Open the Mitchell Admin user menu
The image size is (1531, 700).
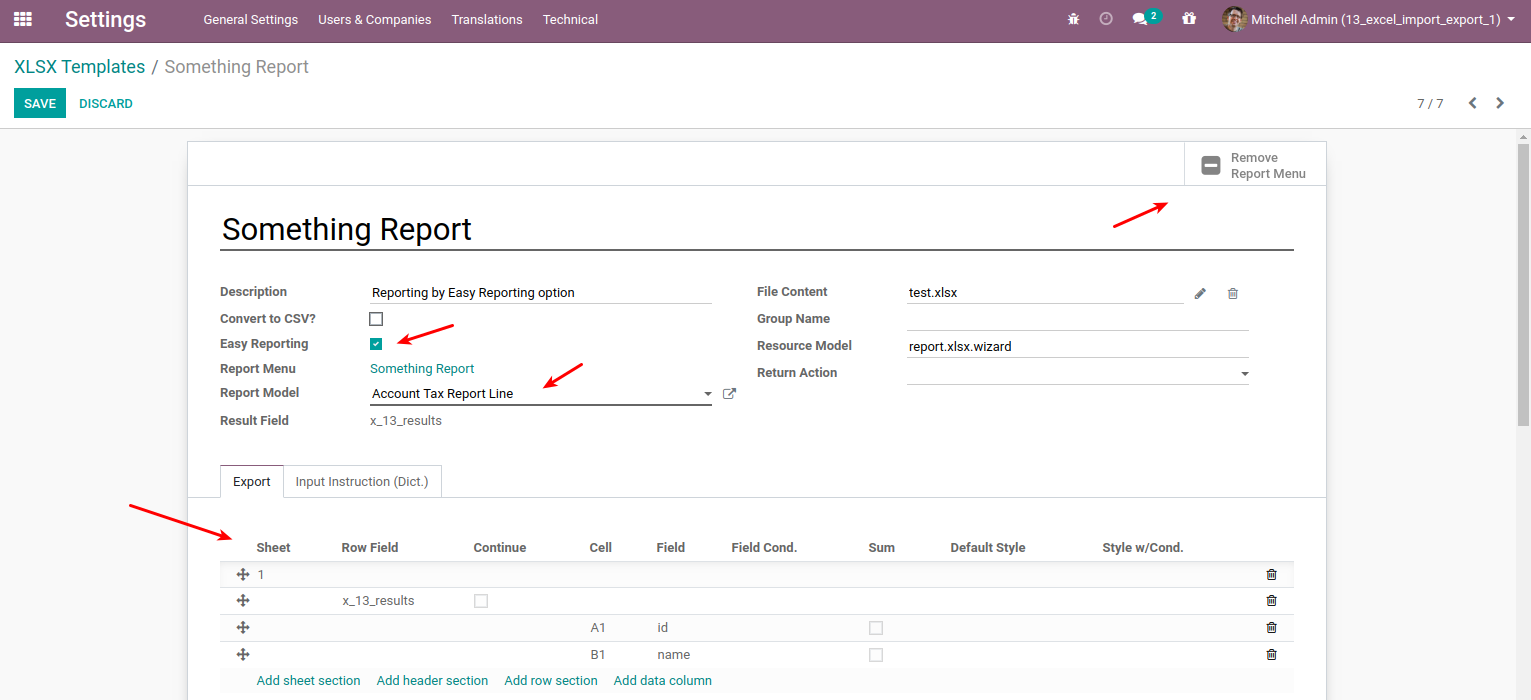[x=1370, y=19]
